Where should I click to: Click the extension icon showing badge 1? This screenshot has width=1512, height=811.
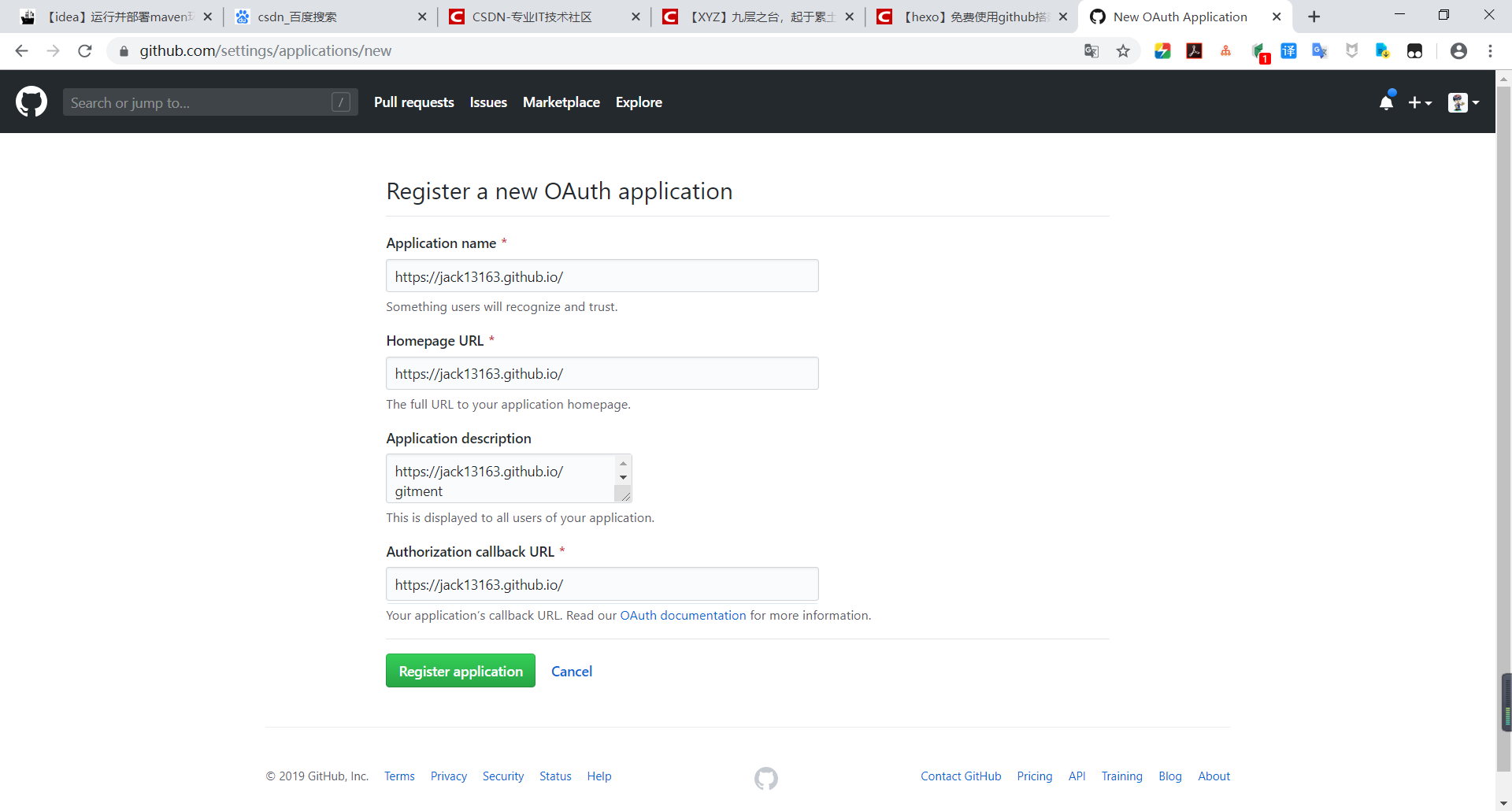tap(1260, 50)
